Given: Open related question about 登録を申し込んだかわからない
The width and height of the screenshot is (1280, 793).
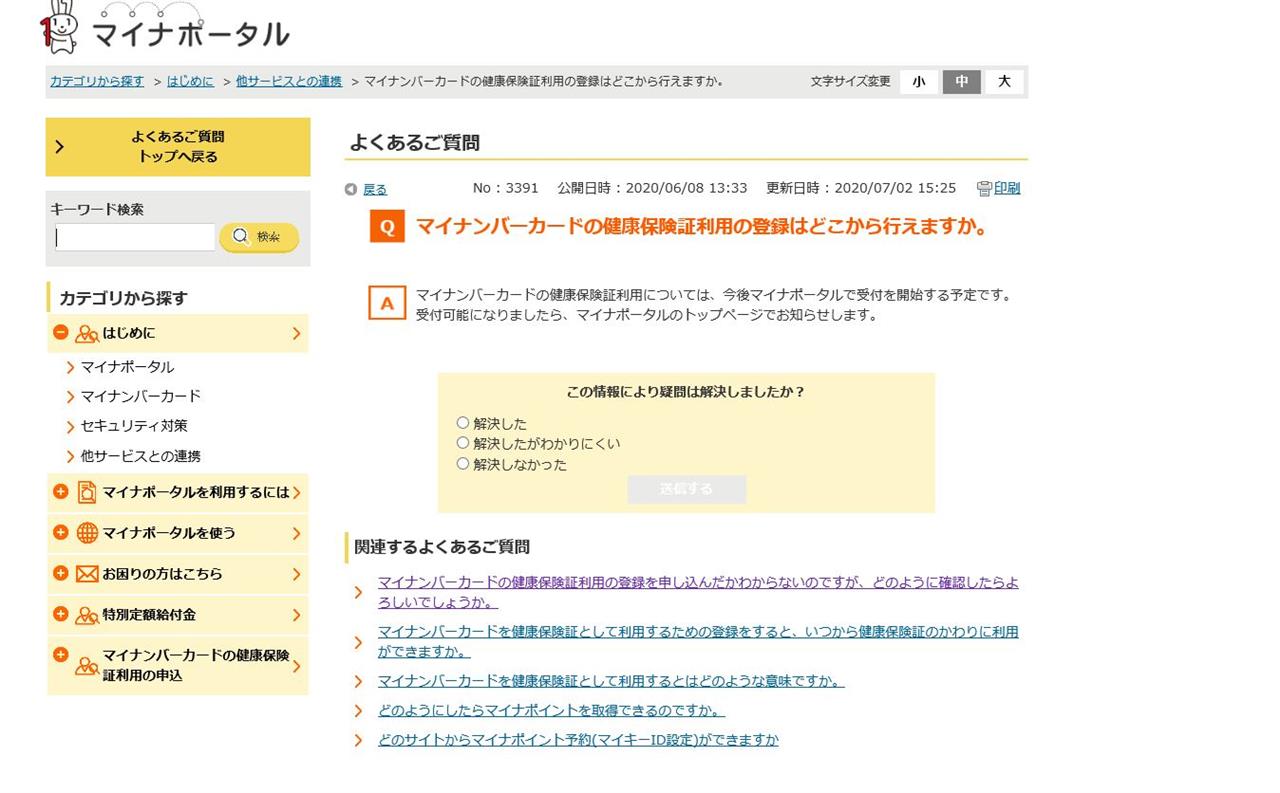Looking at the screenshot, I should pyautogui.click(x=698, y=592).
